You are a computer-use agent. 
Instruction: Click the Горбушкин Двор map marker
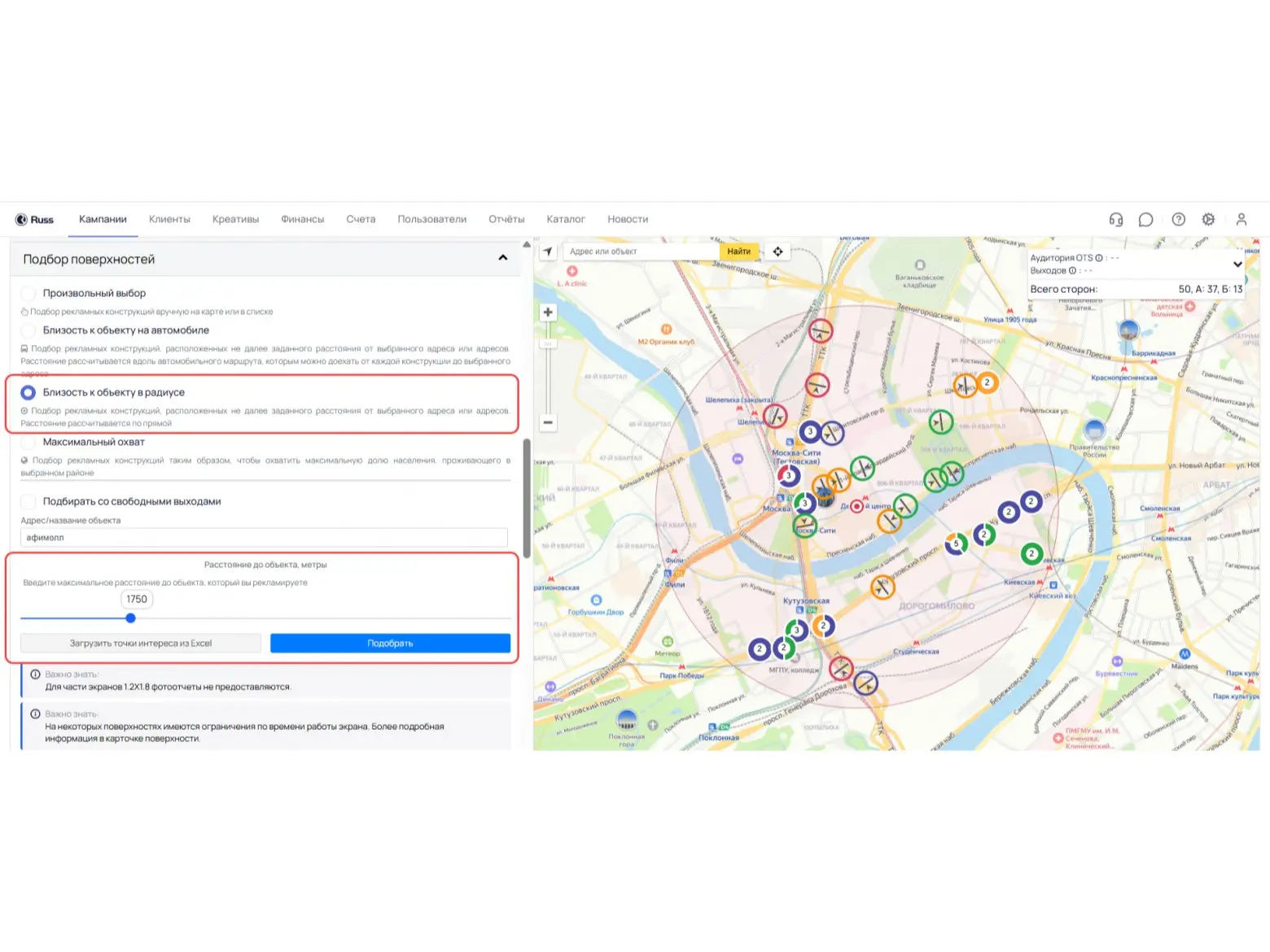click(596, 600)
